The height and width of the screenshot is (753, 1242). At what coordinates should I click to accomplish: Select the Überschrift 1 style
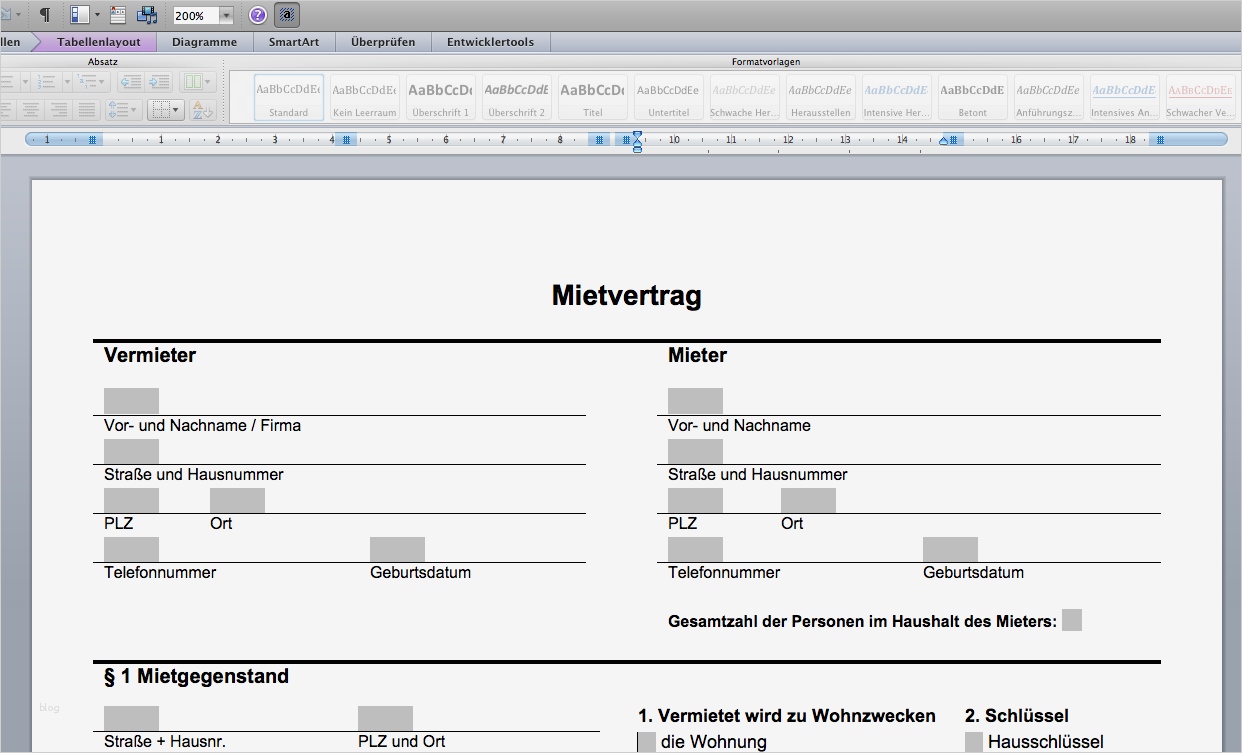[x=440, y=95]
